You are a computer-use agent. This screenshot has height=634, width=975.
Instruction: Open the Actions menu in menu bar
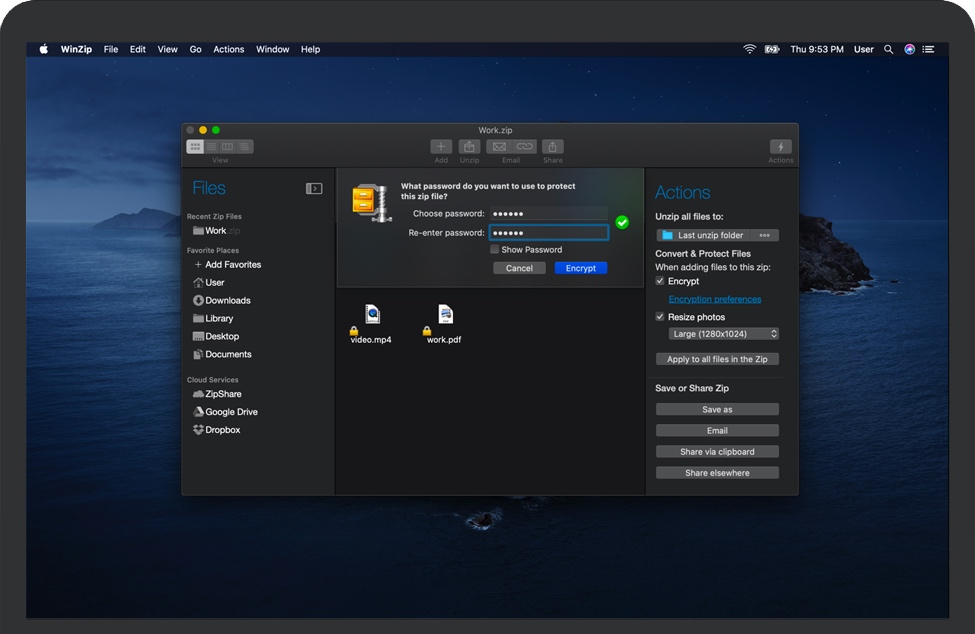click(229, 49)
